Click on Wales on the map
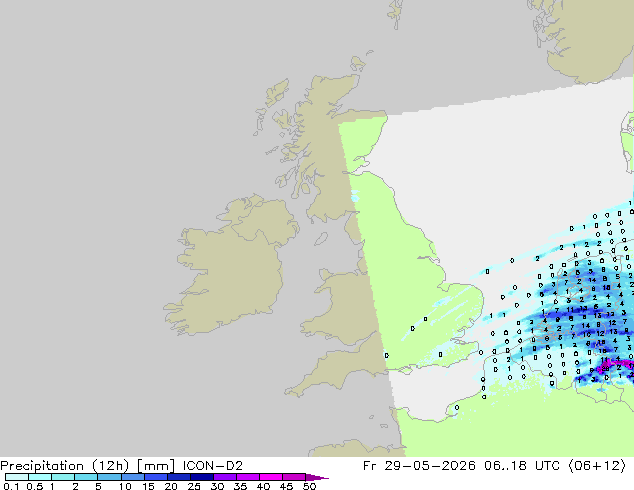Image resolution: width=634 pixels, height=490 pixels. point(340,307)
